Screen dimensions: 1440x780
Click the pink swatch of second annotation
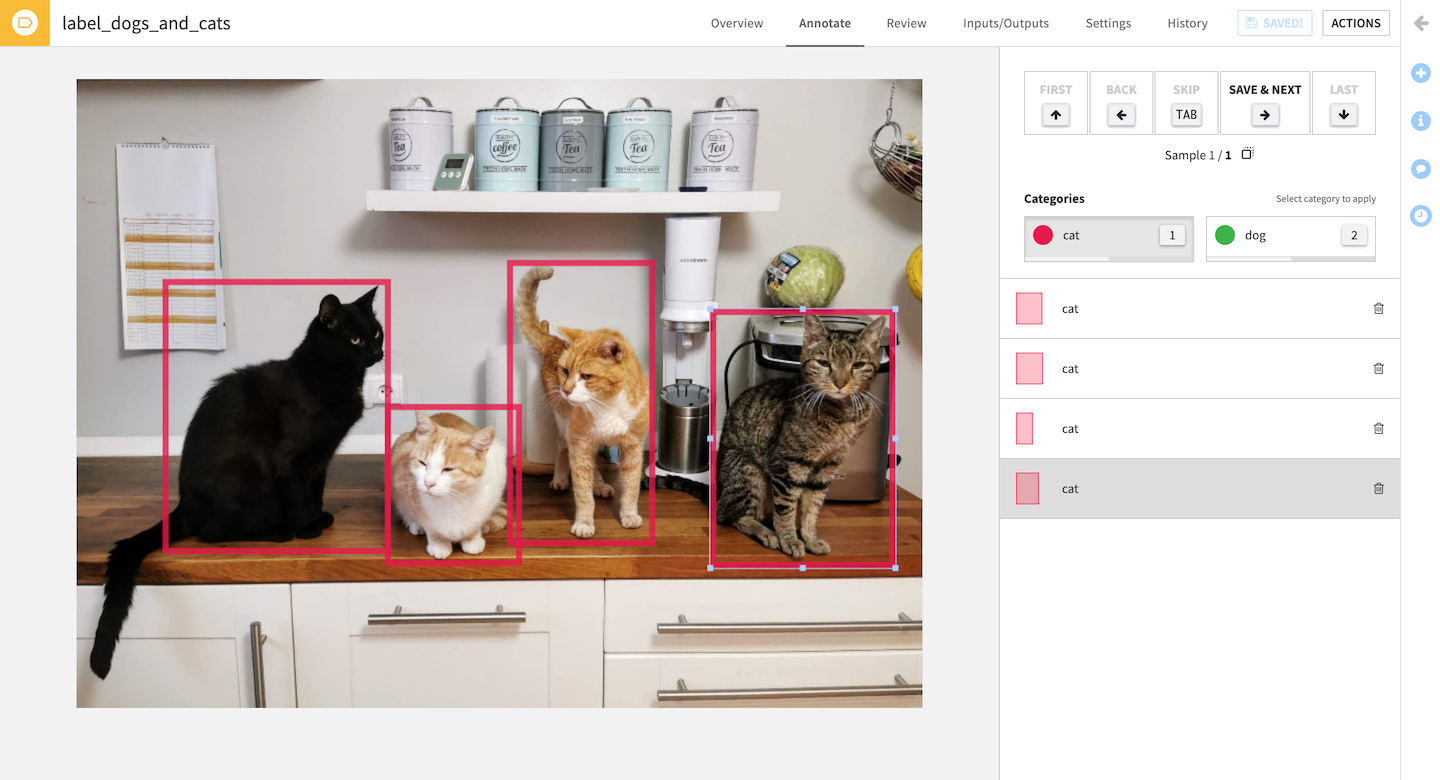coord(1029,368)
